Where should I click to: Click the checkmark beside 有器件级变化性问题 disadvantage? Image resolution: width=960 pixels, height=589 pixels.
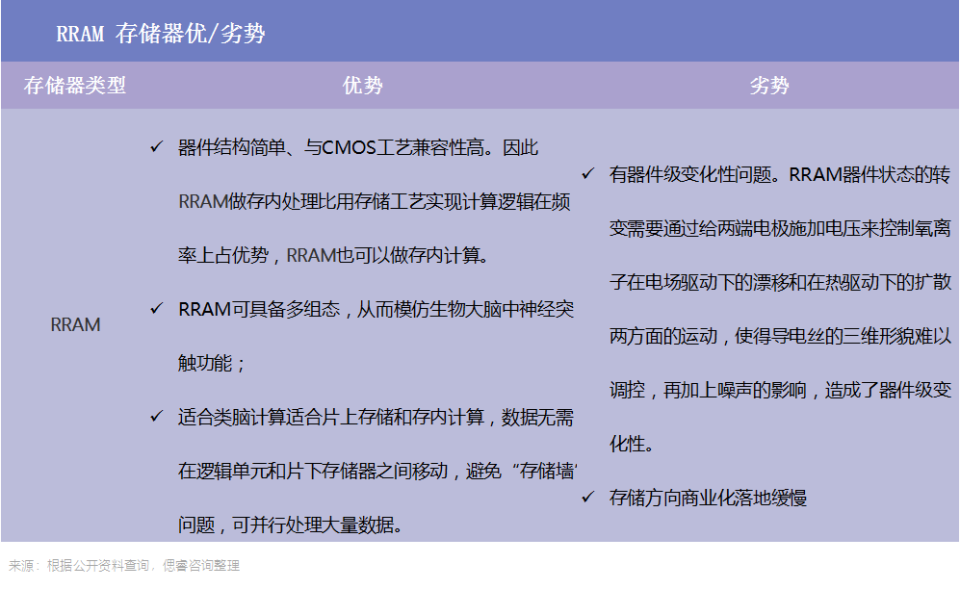(x=586, y=174)
